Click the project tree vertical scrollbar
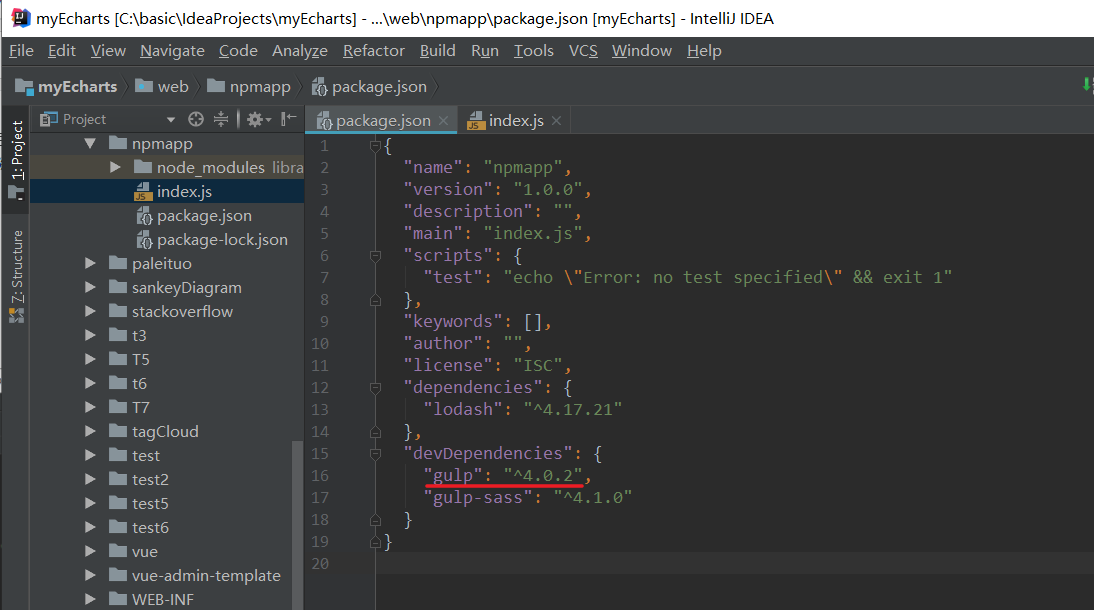This screenshot has width=1094, height=610. (x=297, y=523)
